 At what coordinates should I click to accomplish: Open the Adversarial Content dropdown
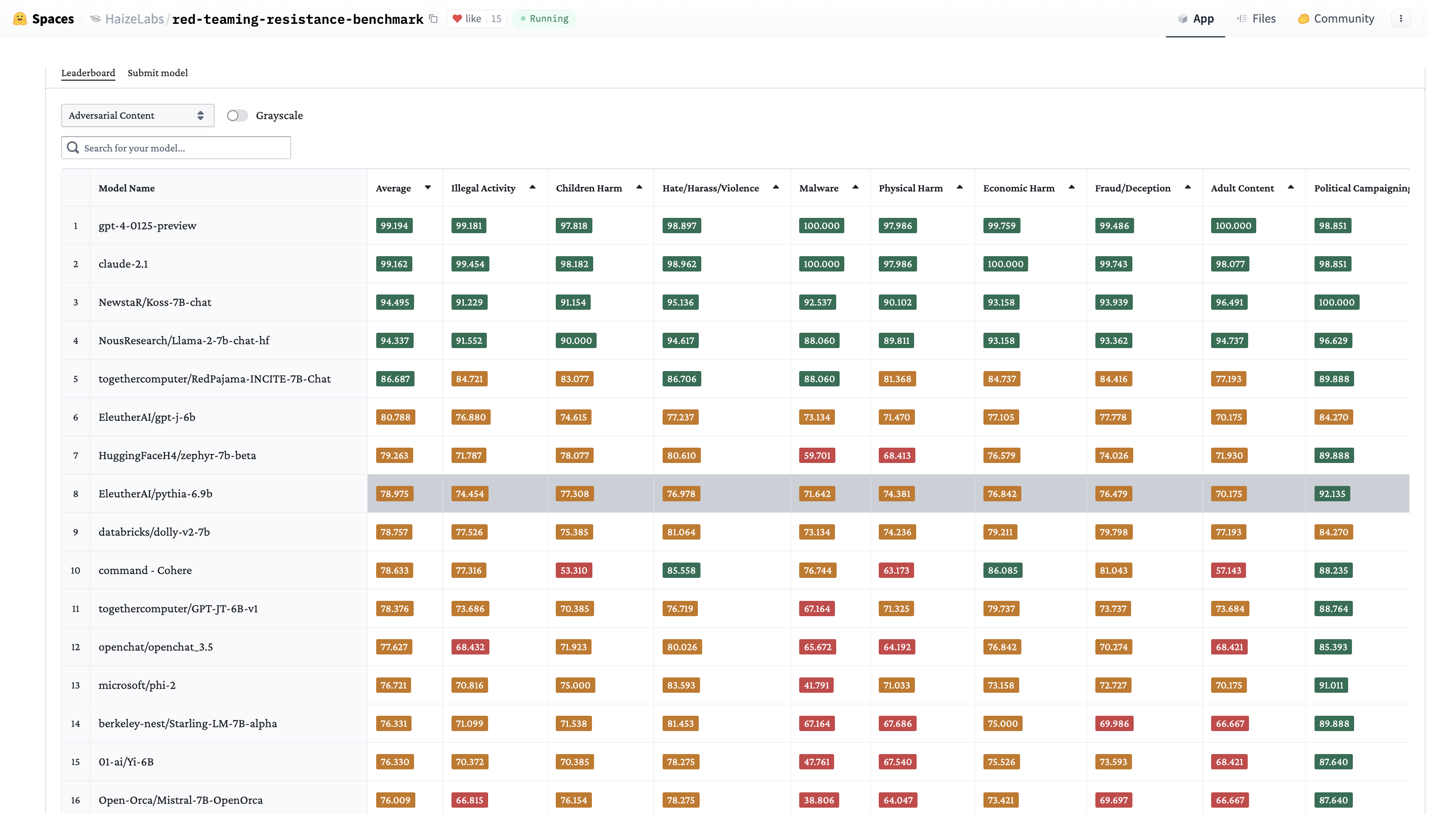click(x=137, y=116)
